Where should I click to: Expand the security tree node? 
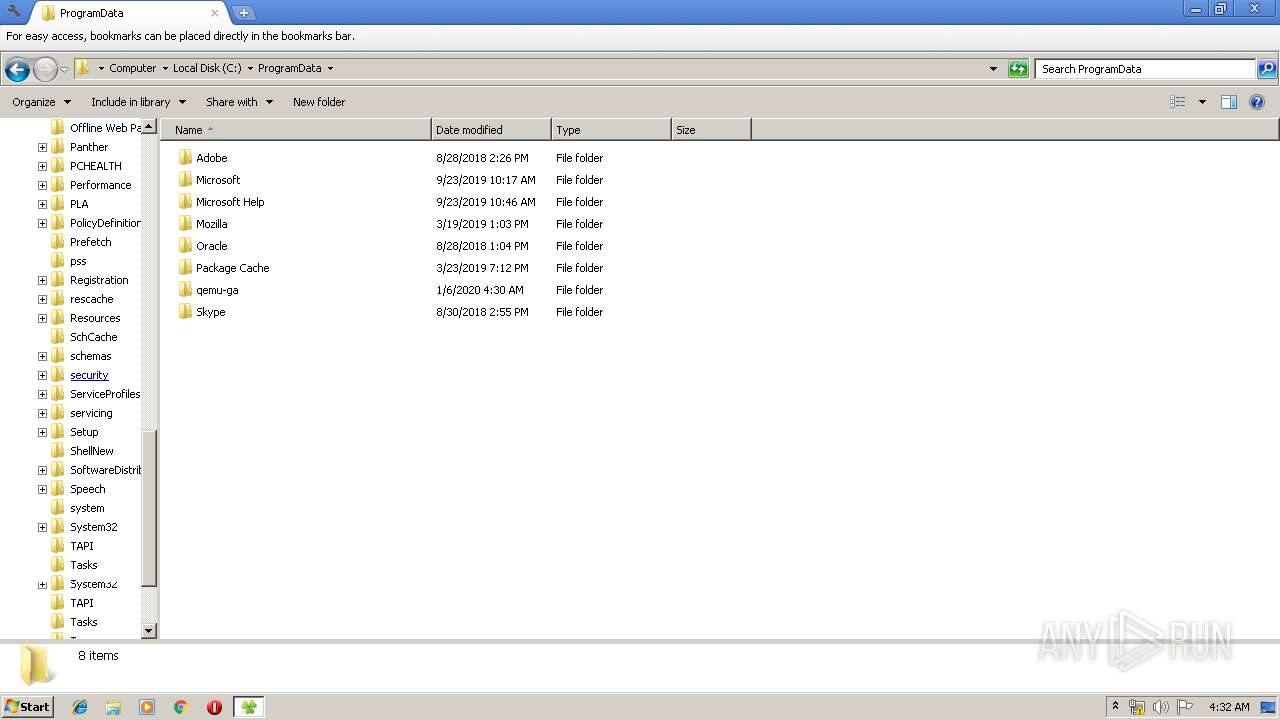coord(42,375)
